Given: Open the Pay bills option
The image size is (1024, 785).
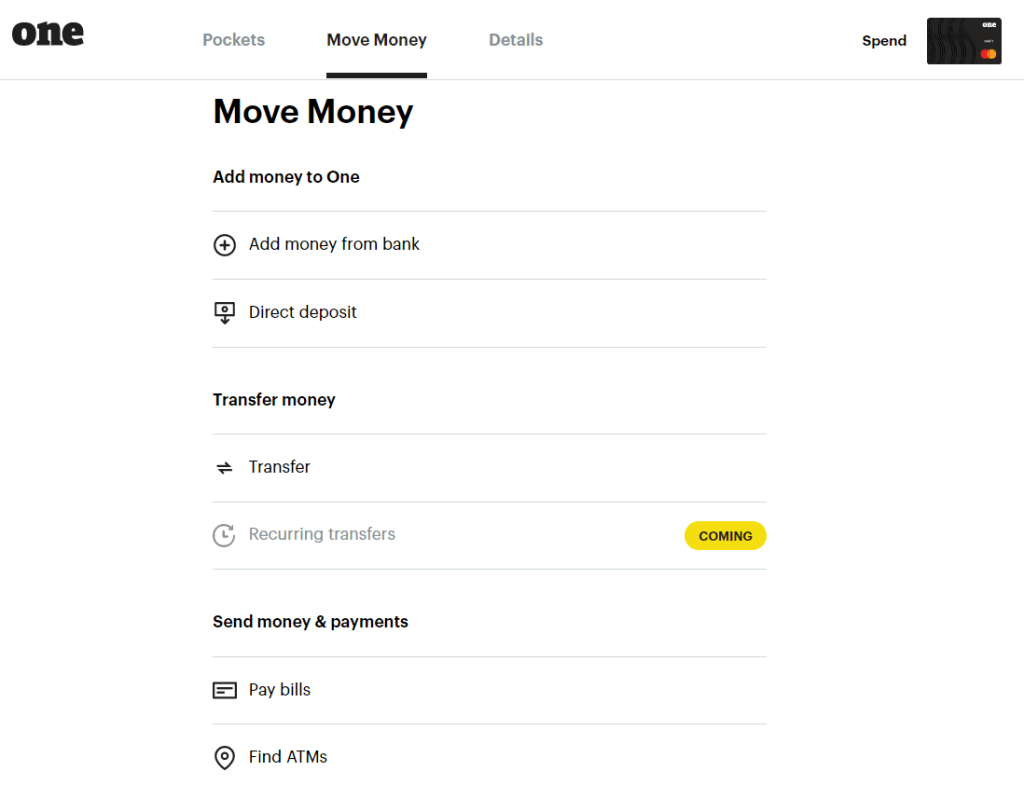Looking at the screenshot, I should coord(279,690).
